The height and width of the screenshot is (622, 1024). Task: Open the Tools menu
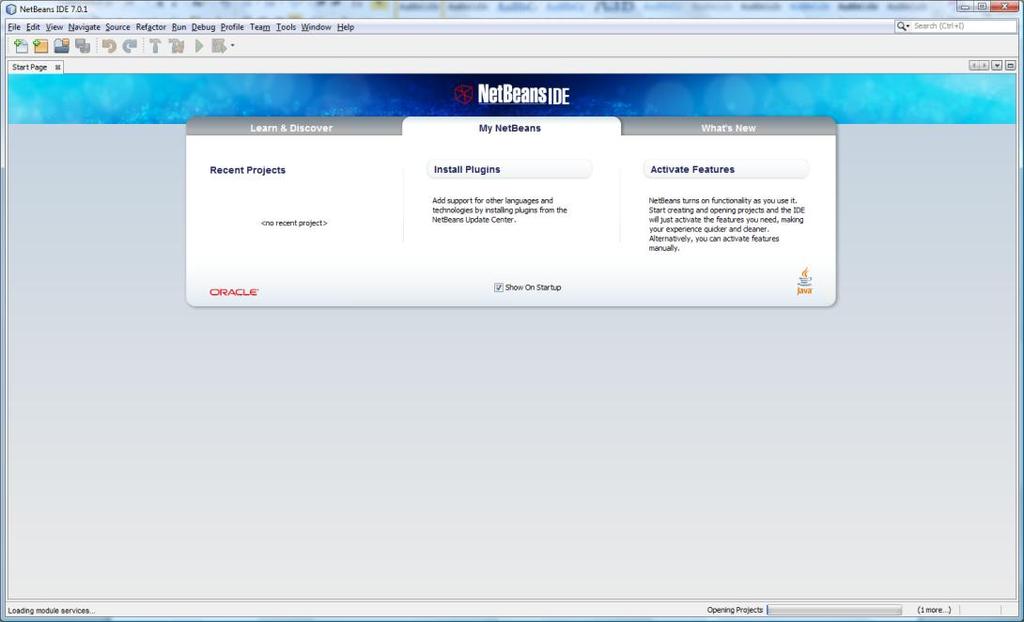[285, 27]
